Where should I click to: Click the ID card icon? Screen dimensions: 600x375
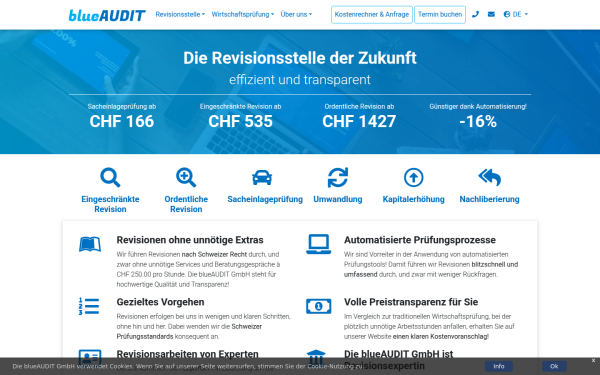tap(90, 357)
